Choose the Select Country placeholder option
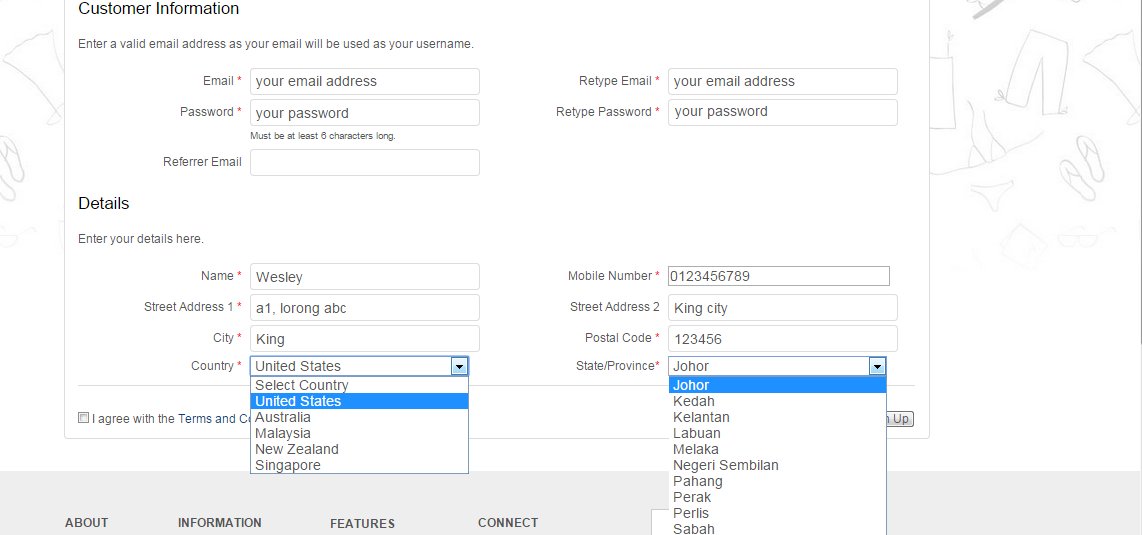 (x=302, y=385)
